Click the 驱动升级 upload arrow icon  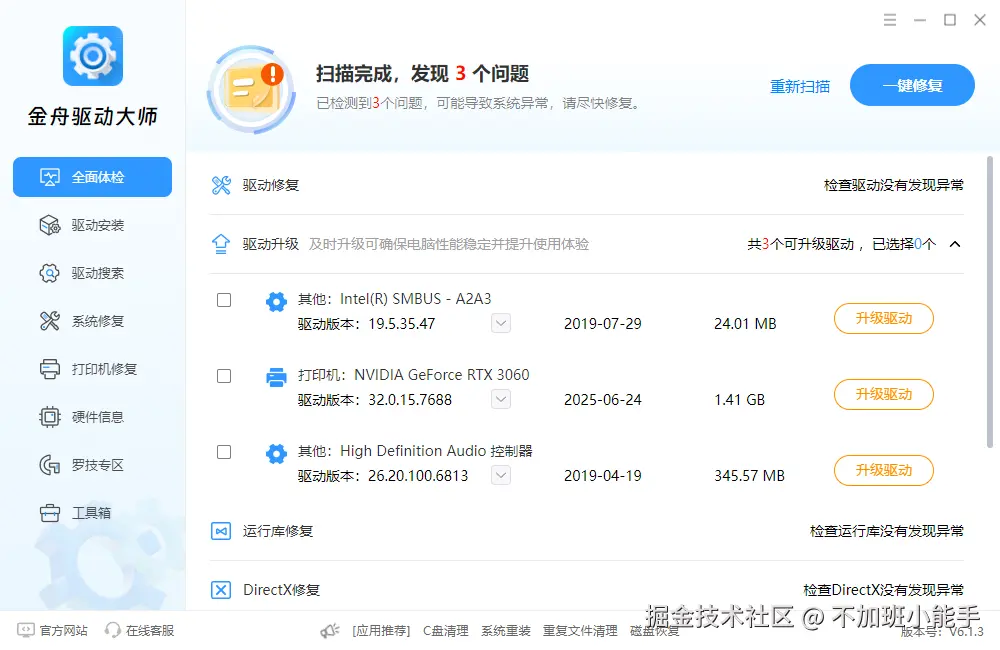click(x=221, y=244)
